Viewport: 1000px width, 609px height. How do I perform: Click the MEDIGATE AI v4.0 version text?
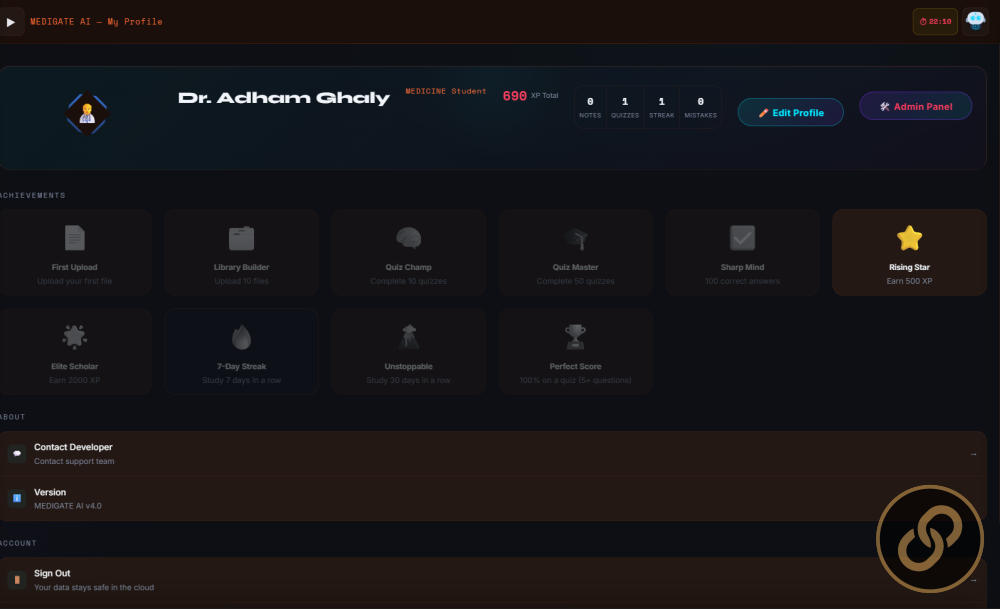pos(68,506)
